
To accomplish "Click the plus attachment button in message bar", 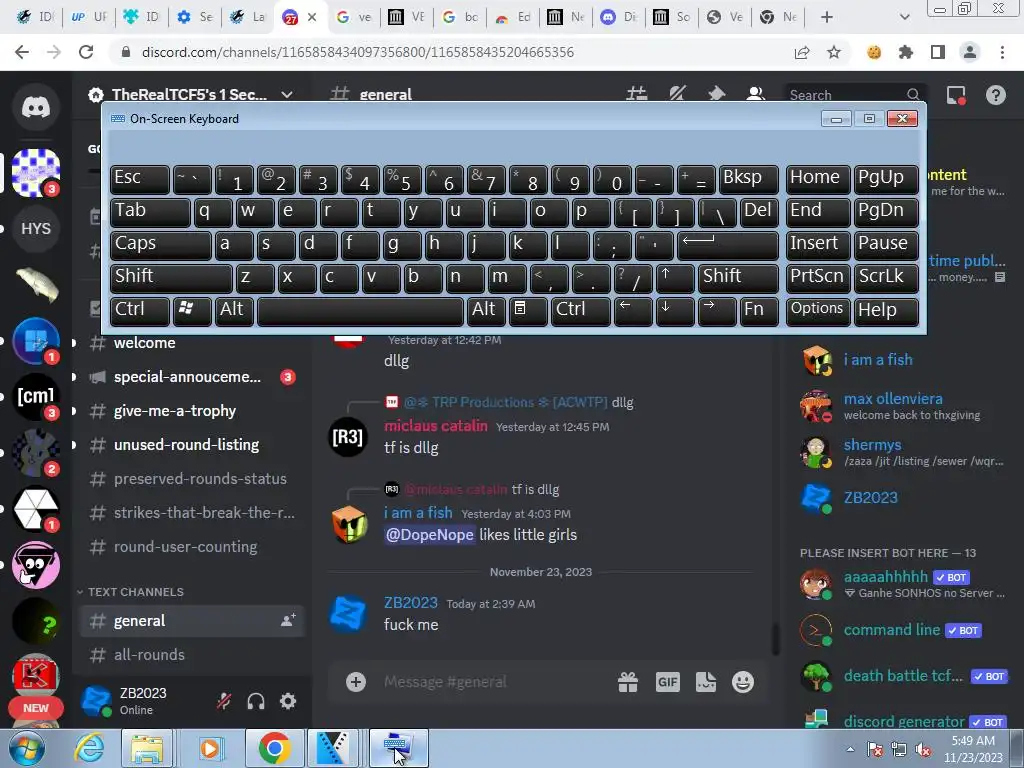I will coord(356,682).
